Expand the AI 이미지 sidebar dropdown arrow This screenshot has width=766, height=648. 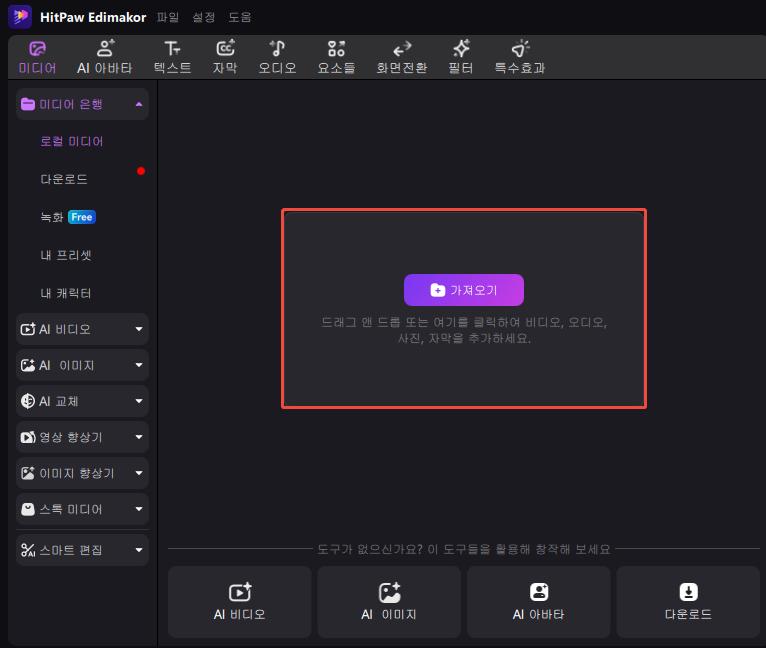139,365
